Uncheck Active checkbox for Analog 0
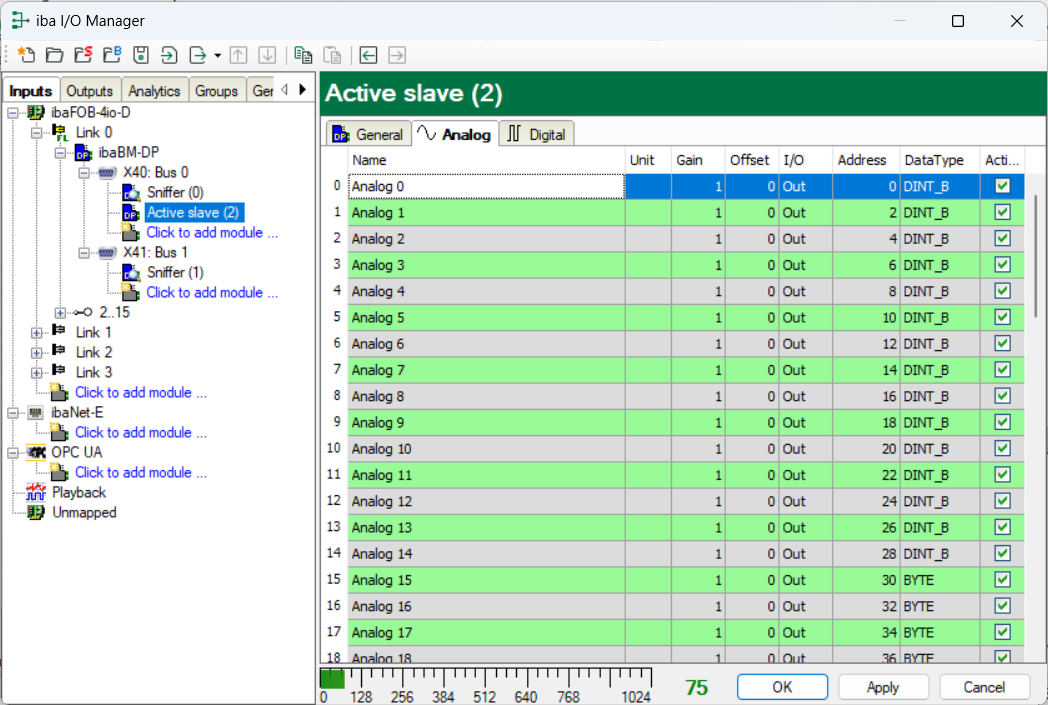The width and height of the screenshot is (1048, 705). pyautogui.click(x=1003, y=186)
